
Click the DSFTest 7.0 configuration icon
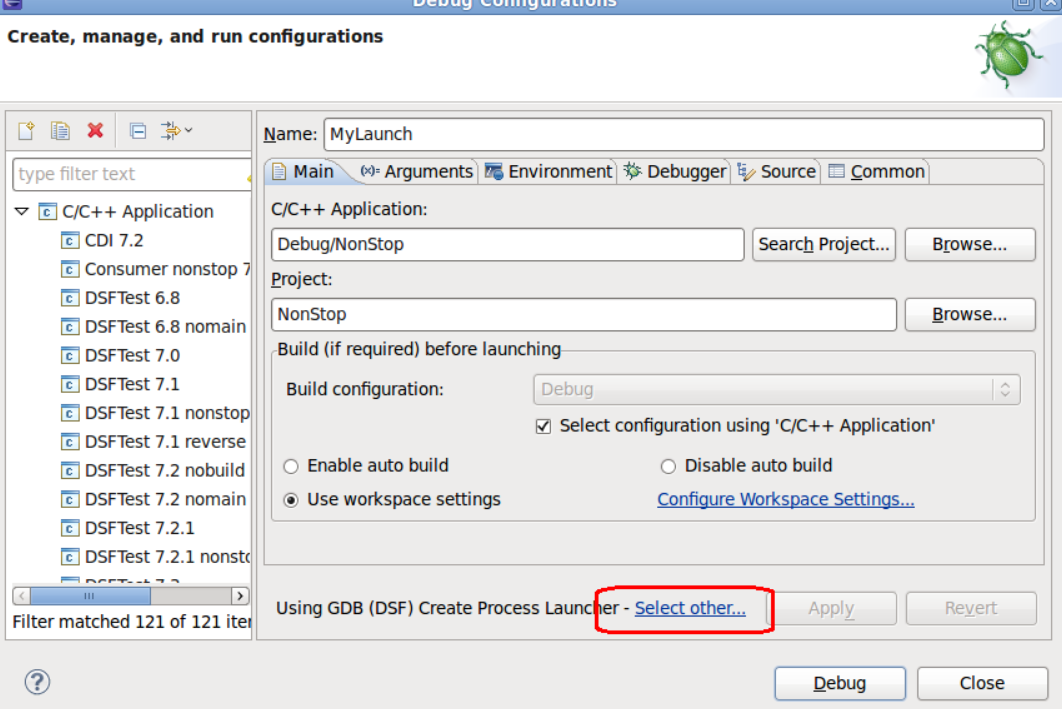69,356
